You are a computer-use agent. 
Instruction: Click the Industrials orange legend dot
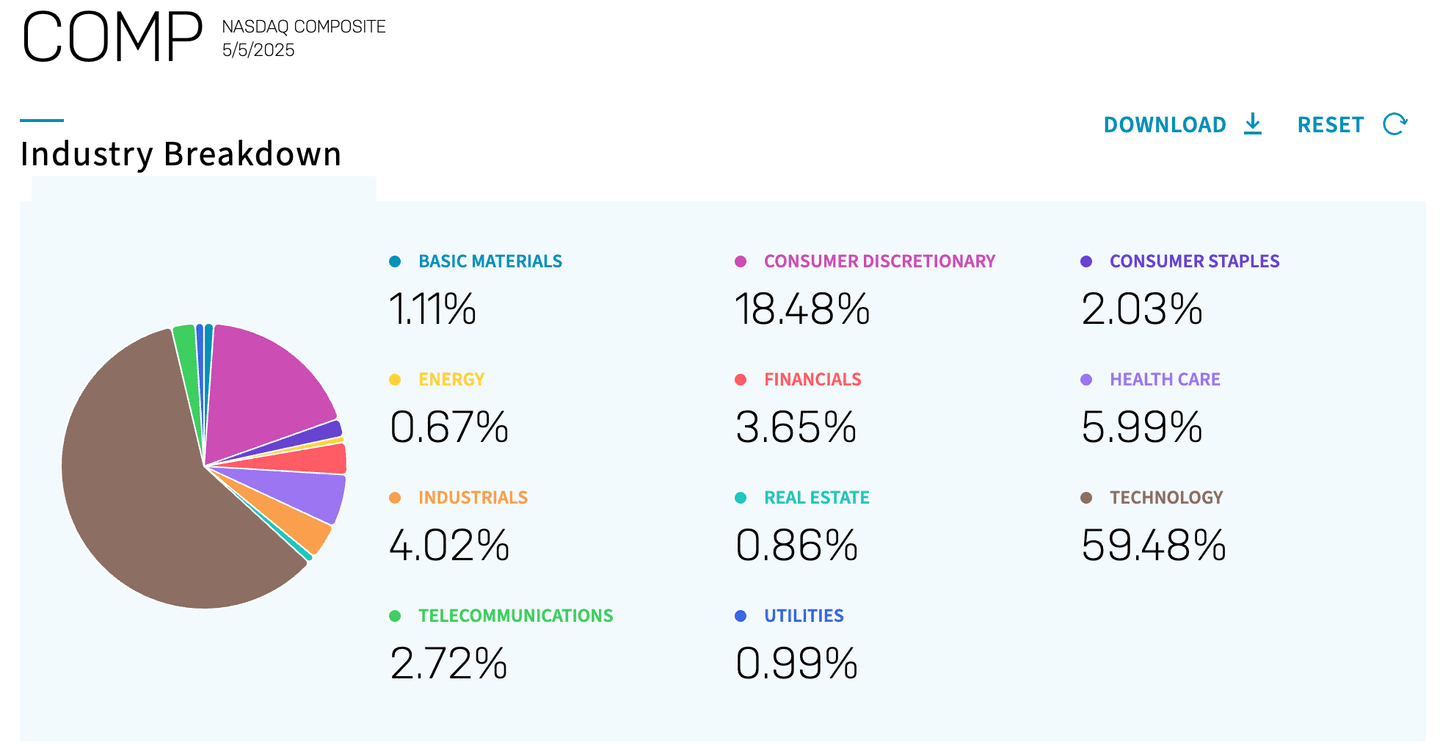395,498
